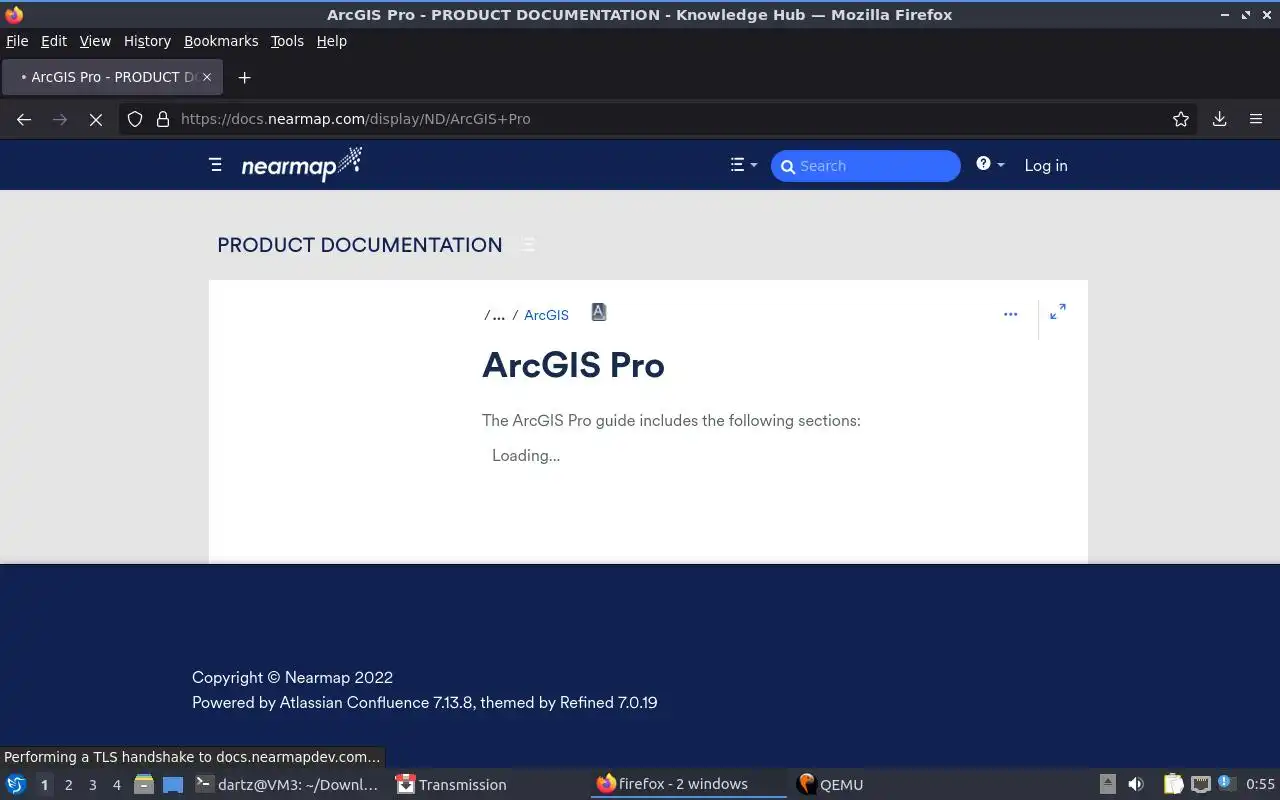The image size is (1280, 800).
Task: Open the File menu
Action: 17,41
